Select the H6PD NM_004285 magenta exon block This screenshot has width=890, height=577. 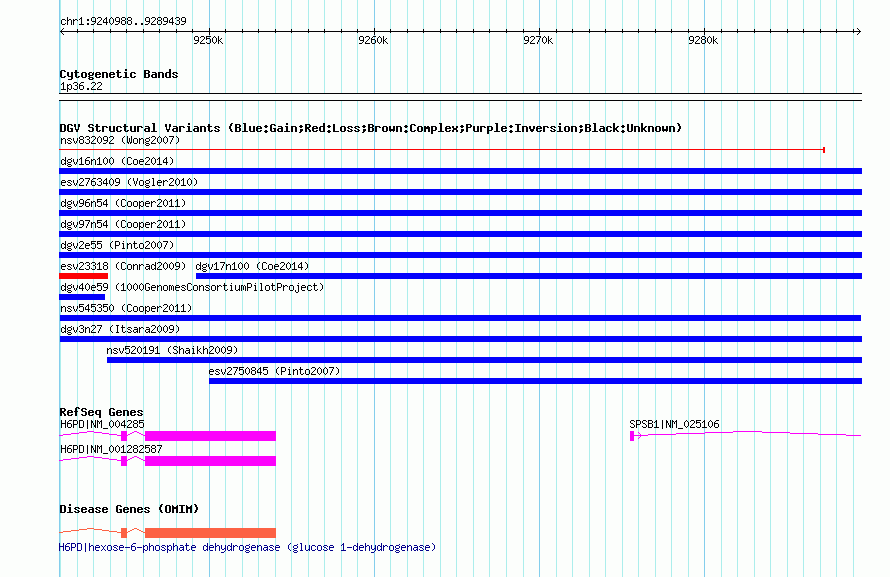(x=211, y=436)
